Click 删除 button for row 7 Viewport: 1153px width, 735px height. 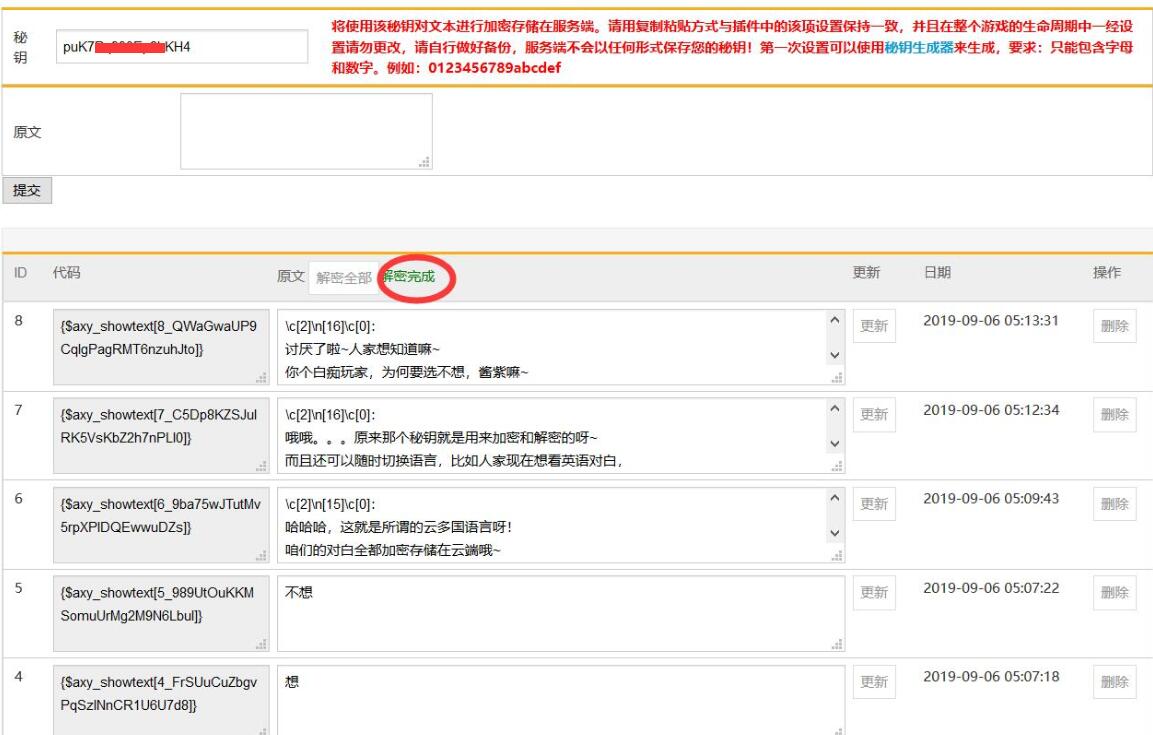coord(1115,415)
